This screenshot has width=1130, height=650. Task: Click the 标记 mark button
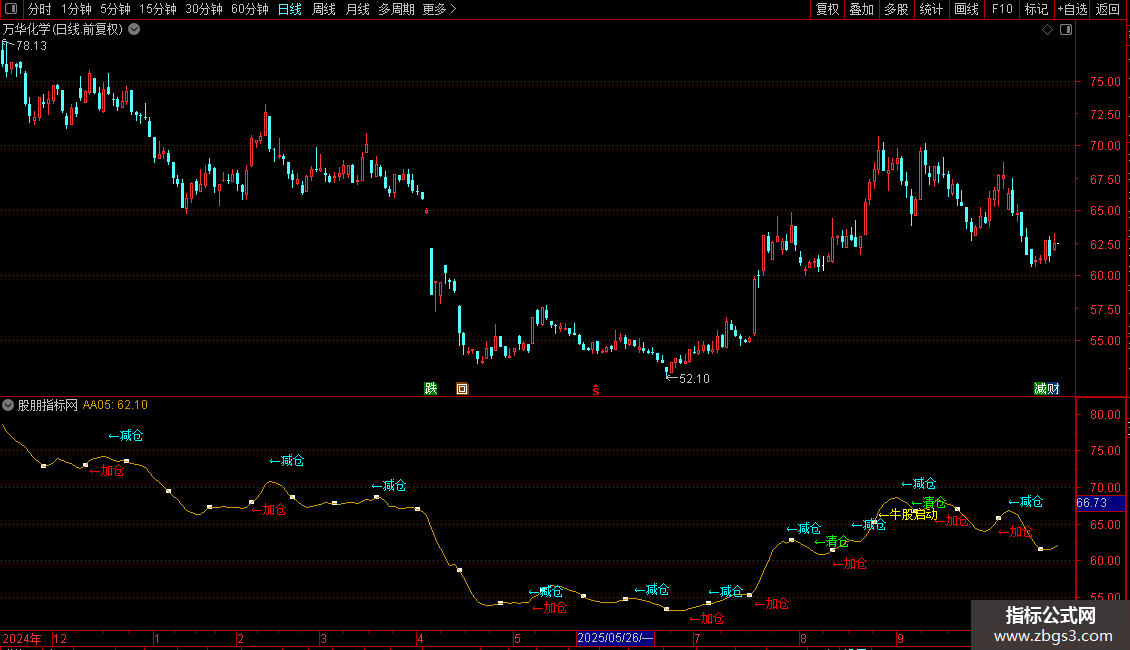1036,9
